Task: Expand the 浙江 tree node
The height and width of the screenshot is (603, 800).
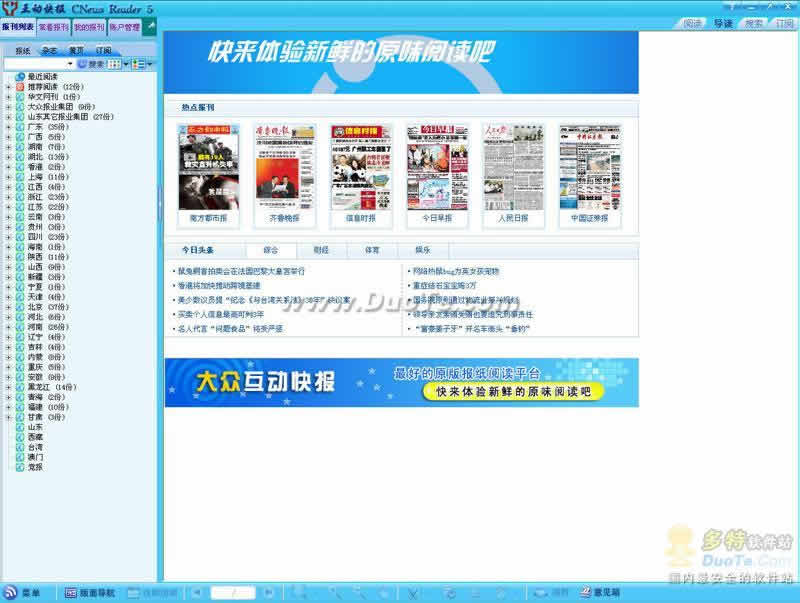Action: (x=8, y=197)
